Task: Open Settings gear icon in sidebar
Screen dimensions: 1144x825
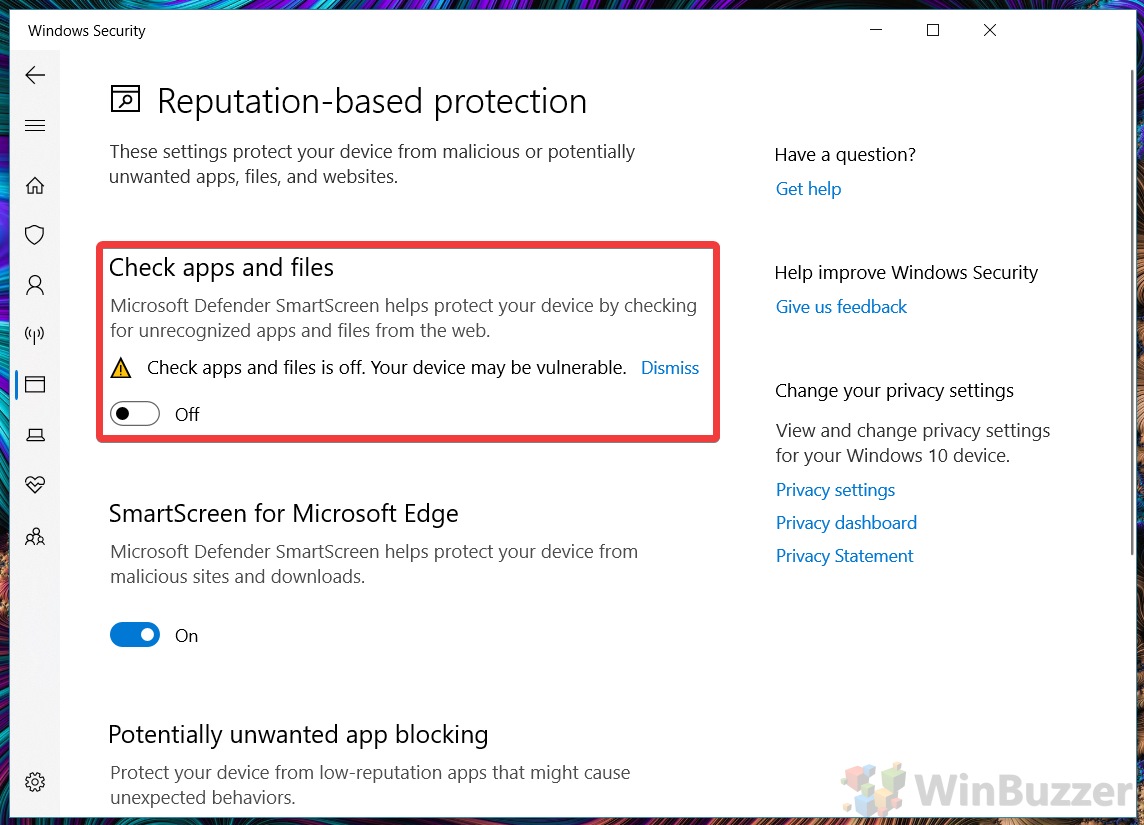Action: (35, 781)
